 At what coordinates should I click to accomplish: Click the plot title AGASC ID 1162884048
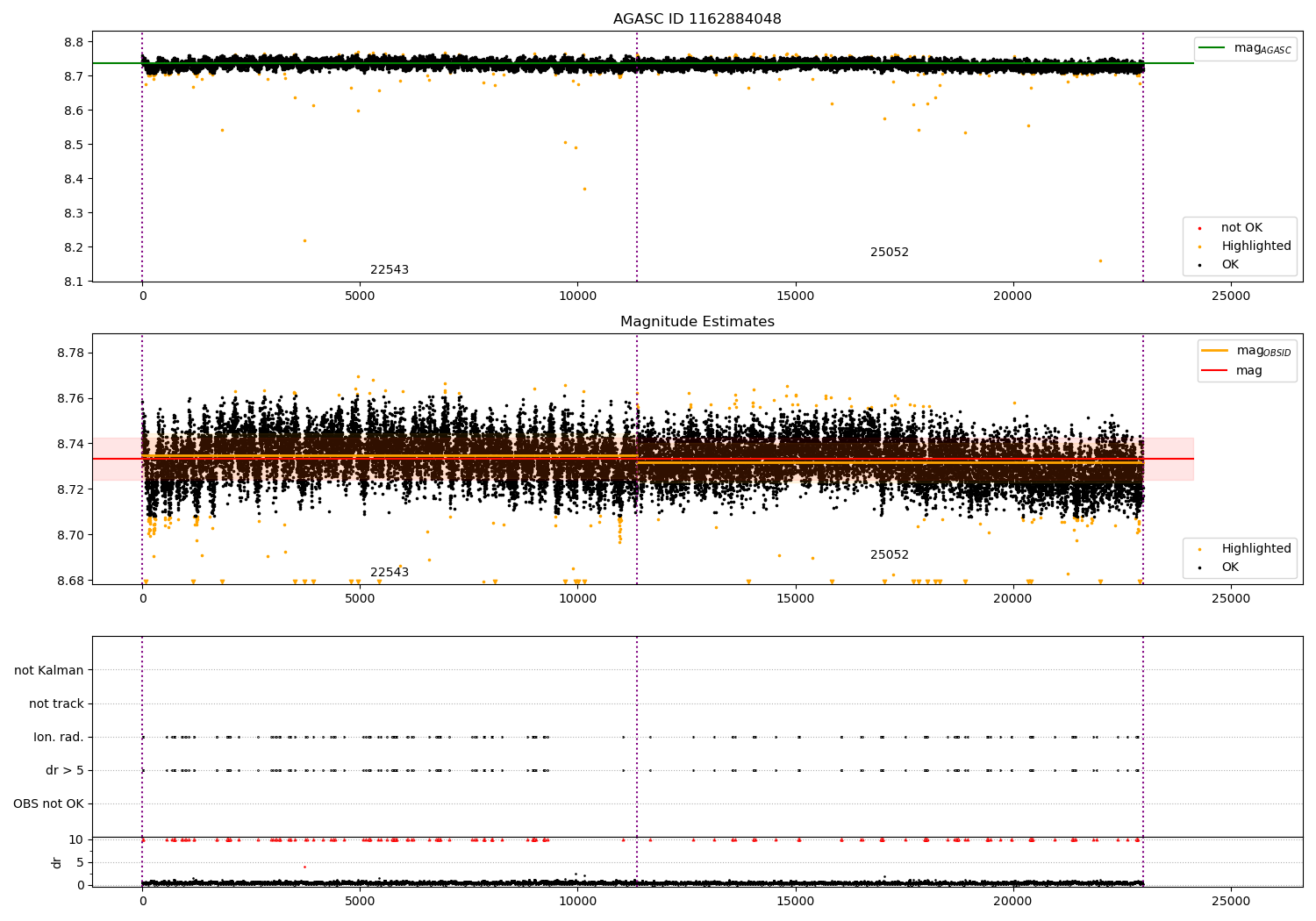(697, 19)
